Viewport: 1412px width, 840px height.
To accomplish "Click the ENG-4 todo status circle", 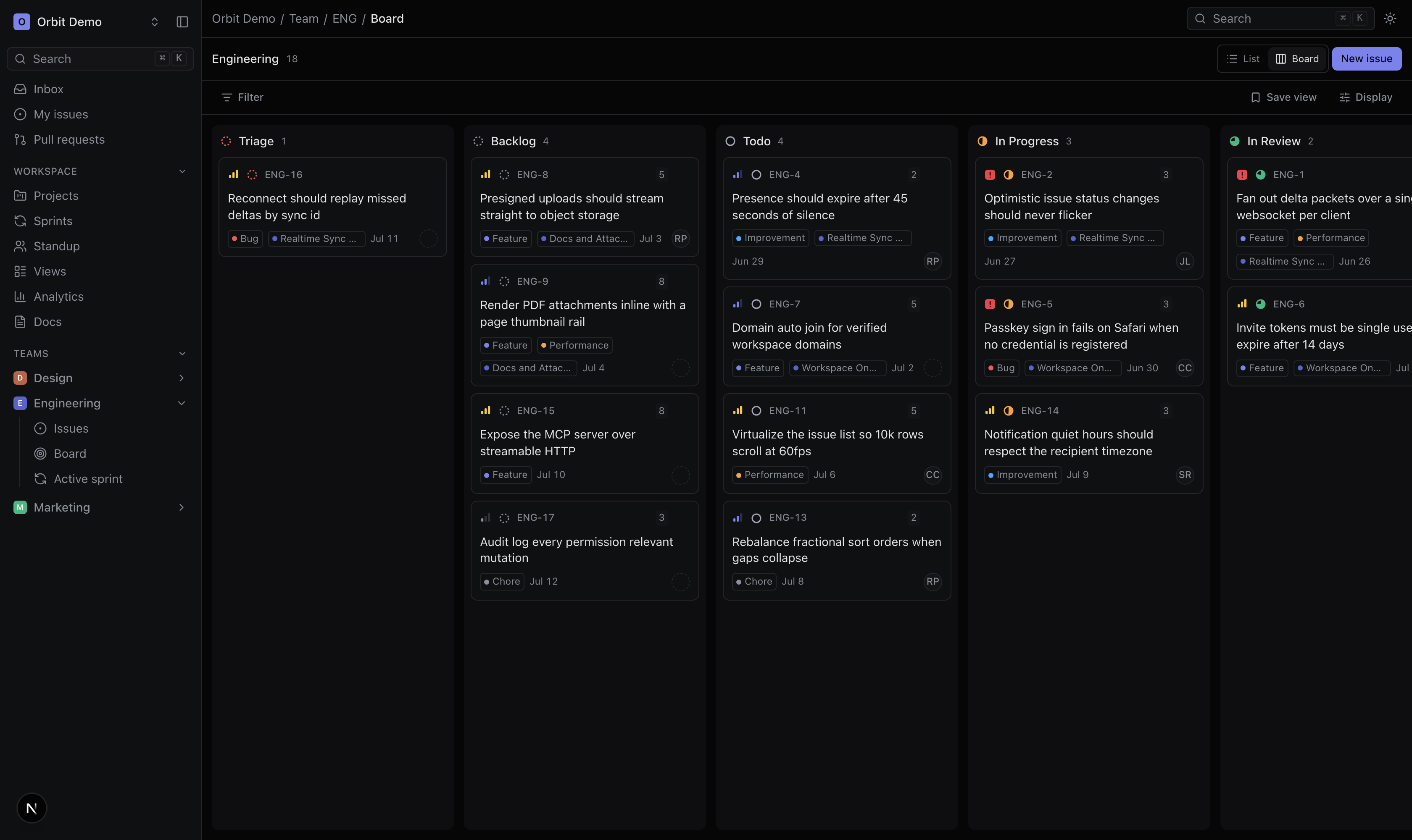I will coord(756,175).
